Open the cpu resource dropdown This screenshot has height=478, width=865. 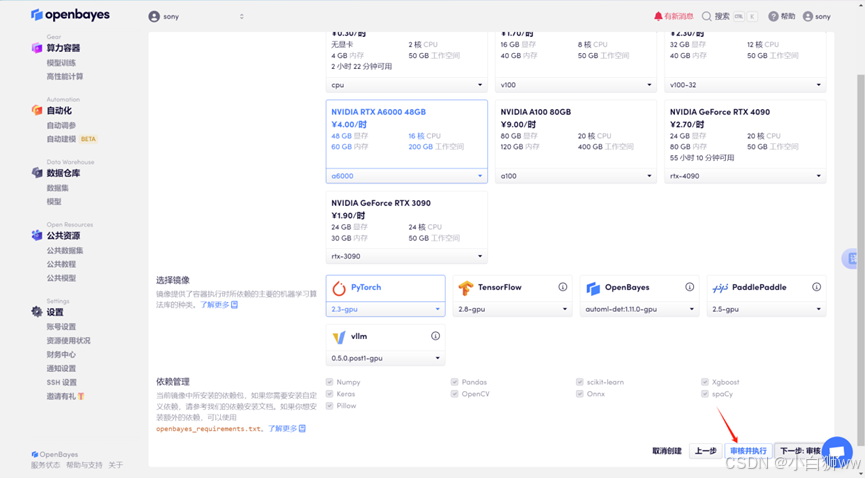[x=407, y=85]
